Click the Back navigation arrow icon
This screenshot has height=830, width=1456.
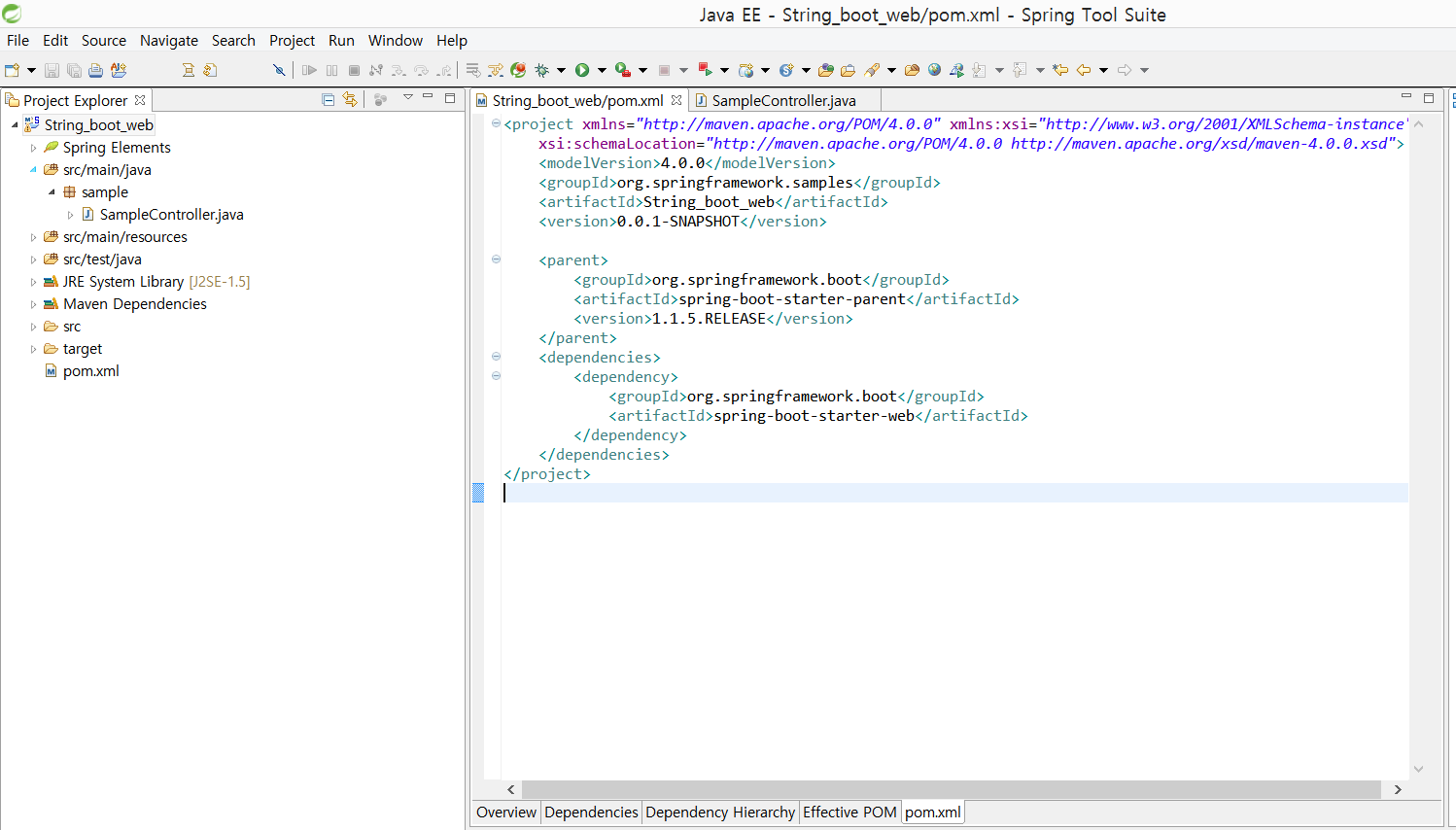[1083, 70]
